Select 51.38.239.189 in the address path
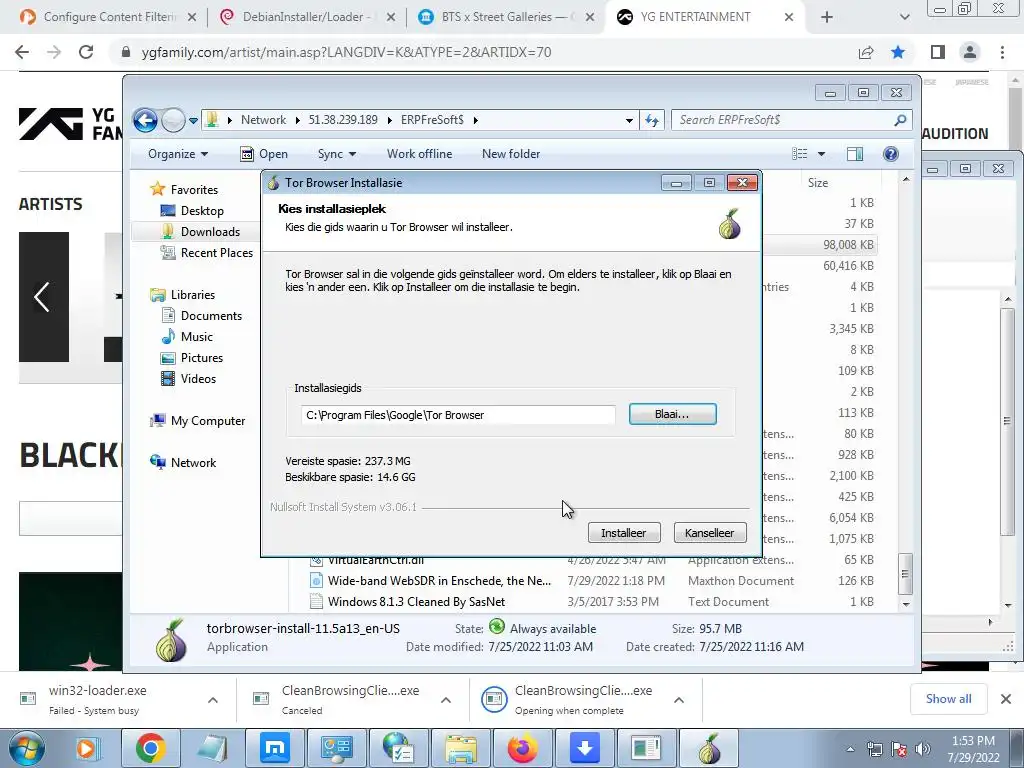 (x=343, y=120)
